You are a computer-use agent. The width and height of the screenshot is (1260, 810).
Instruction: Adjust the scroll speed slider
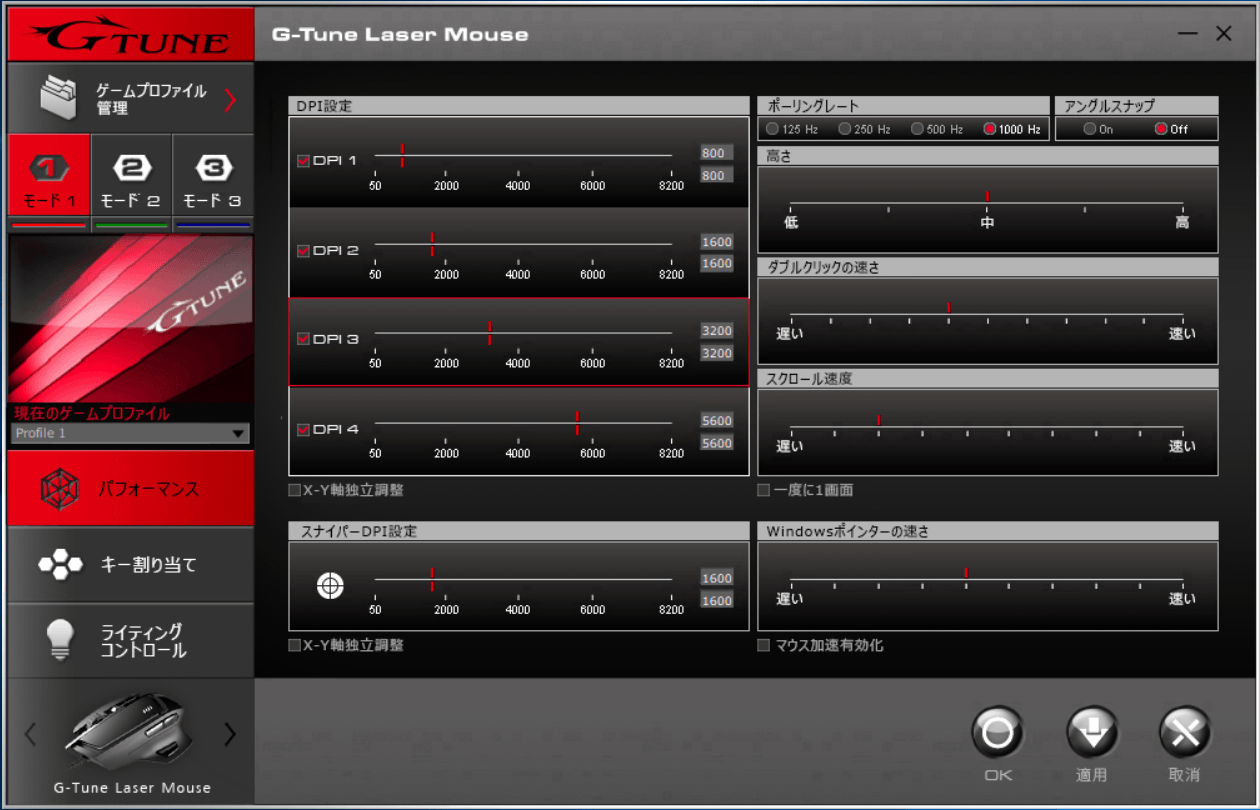coord(986,427)
